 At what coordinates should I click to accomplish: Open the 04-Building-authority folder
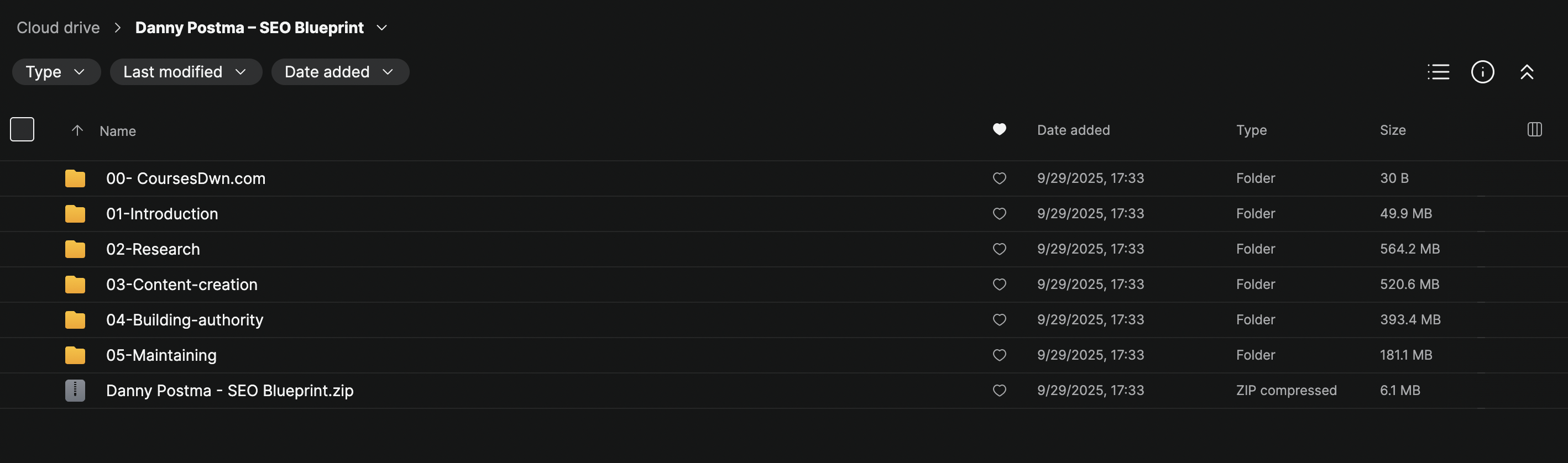click(x=185, y=320)
